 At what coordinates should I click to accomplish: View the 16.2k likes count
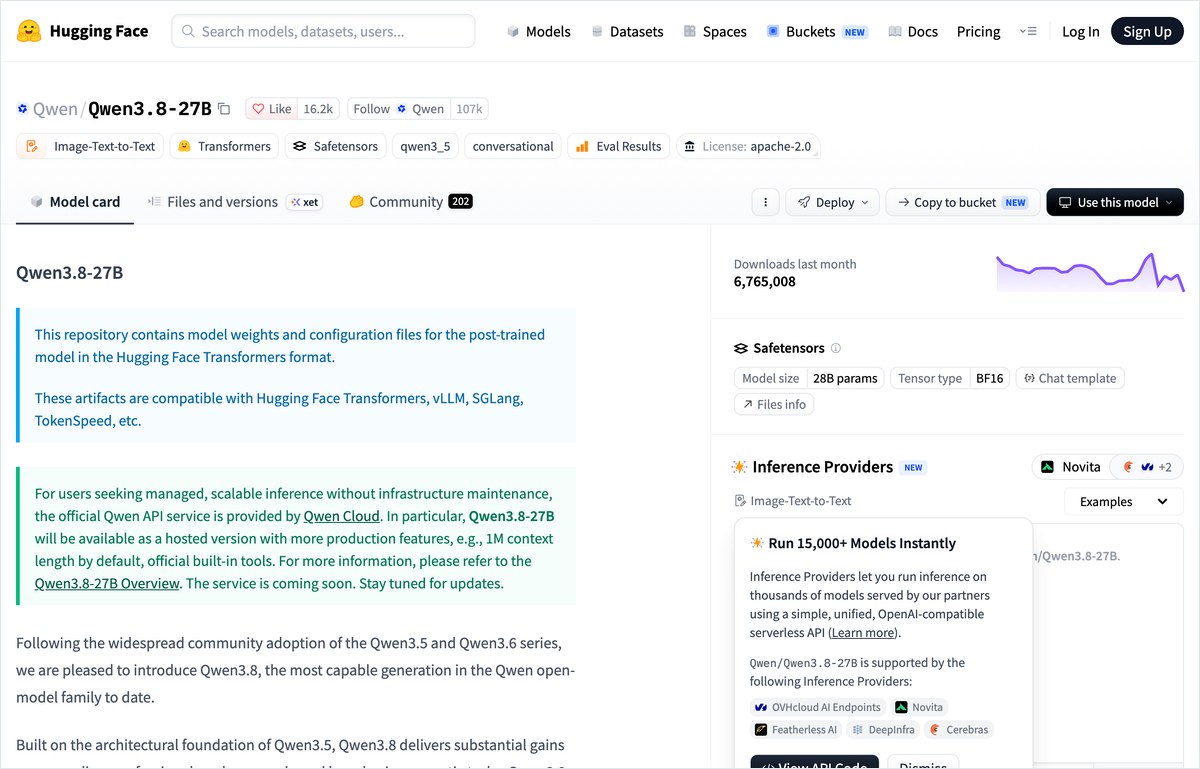[x=318, y=109]
